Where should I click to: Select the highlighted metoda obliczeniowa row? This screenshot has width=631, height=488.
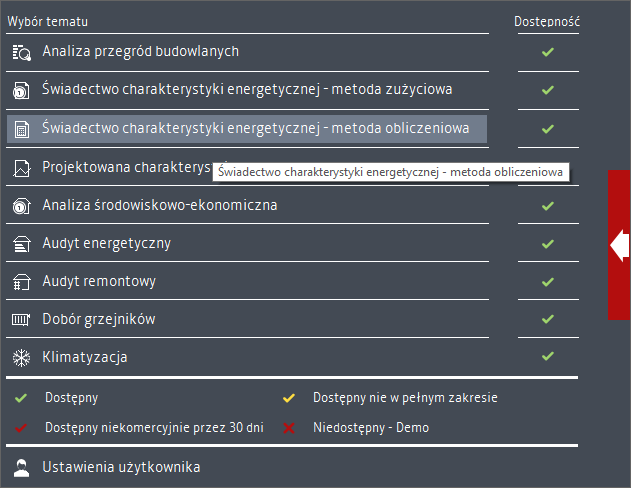247,129
